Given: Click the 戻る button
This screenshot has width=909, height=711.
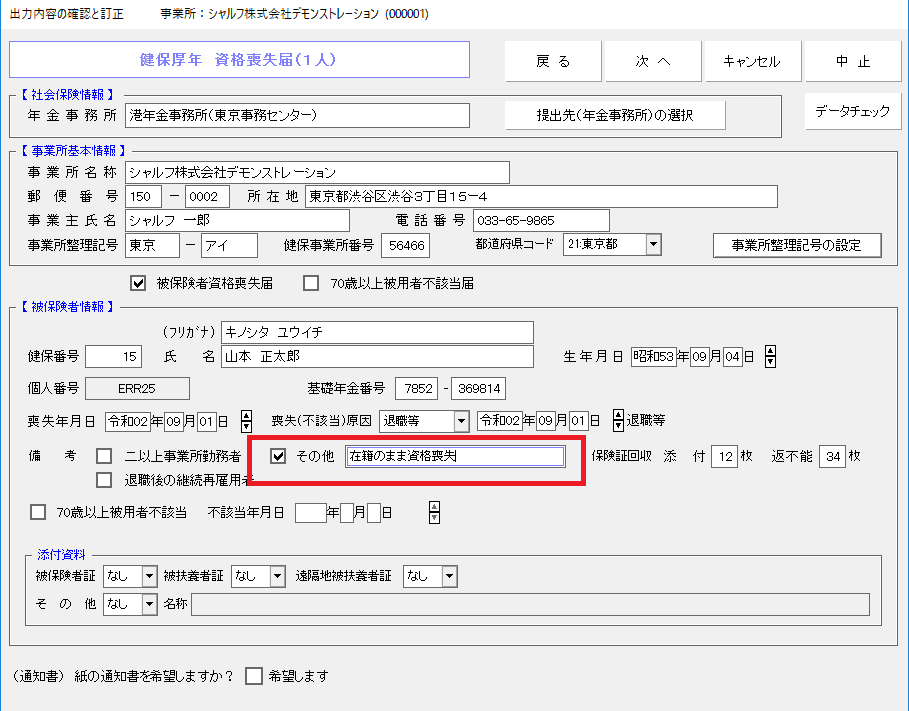Looking at the screenshot, I should tap(553, 61).
